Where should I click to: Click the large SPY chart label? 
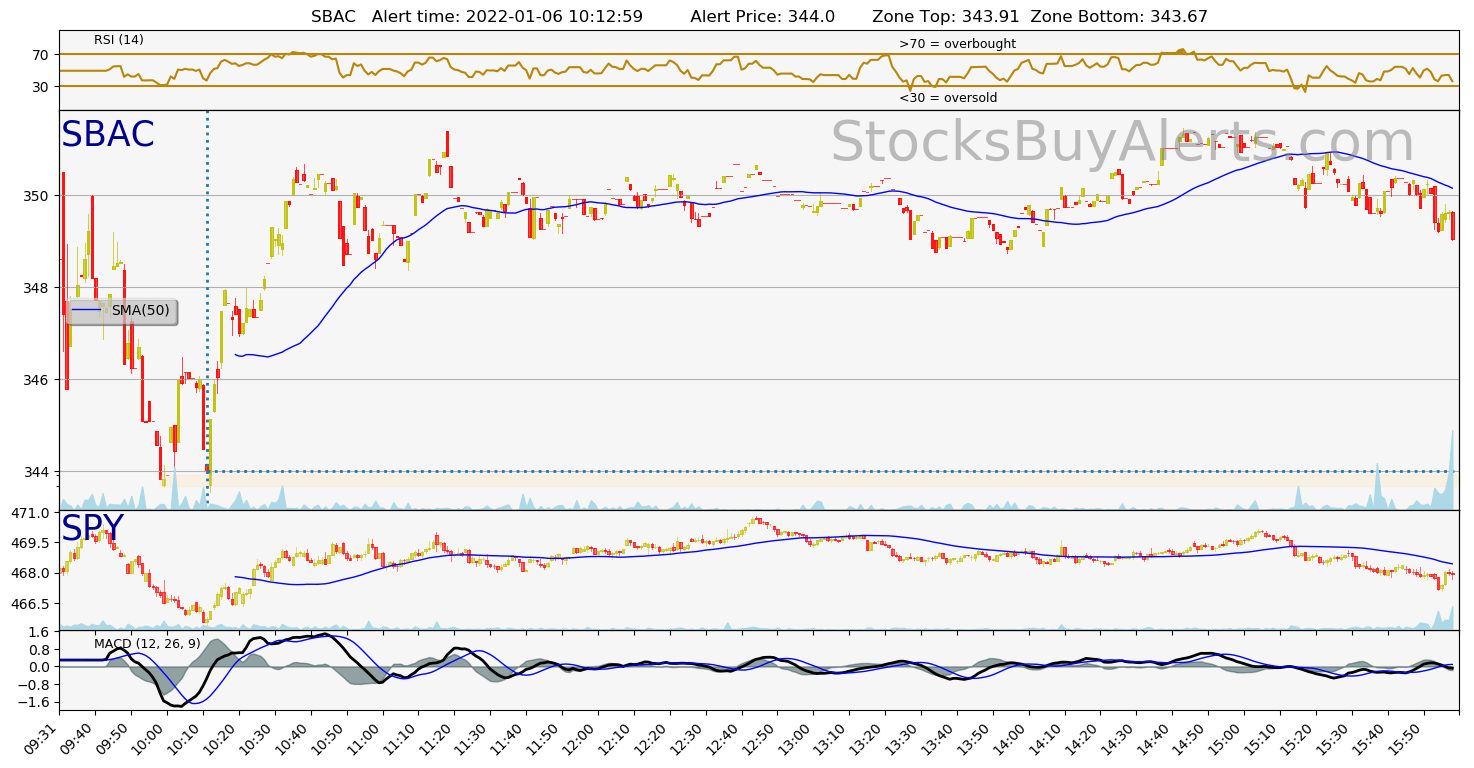click(x=92, y=528)
